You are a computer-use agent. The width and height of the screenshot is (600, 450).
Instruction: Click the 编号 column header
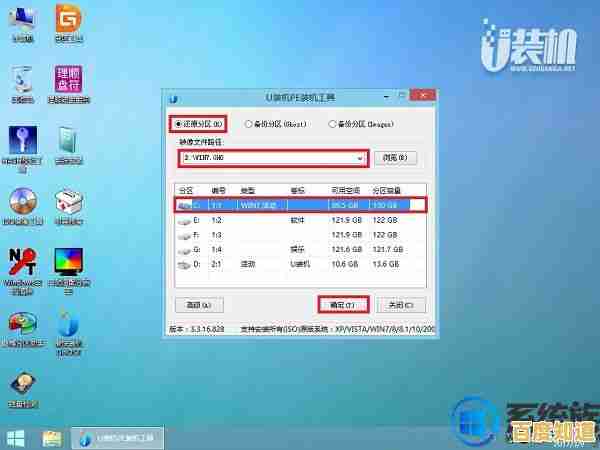pyautogui.click(x=219, y=190)
